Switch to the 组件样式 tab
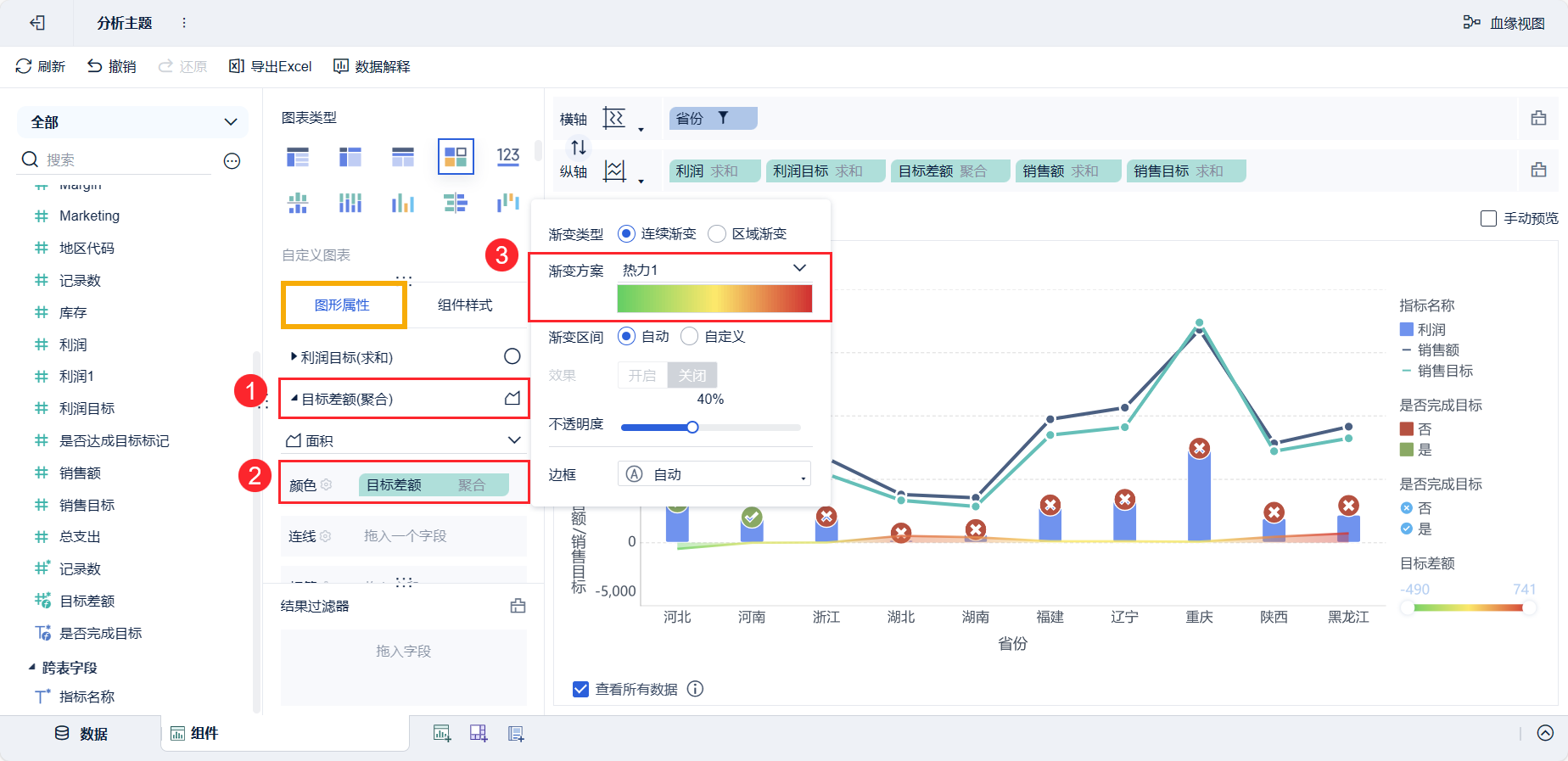 [x=465, y=305]
